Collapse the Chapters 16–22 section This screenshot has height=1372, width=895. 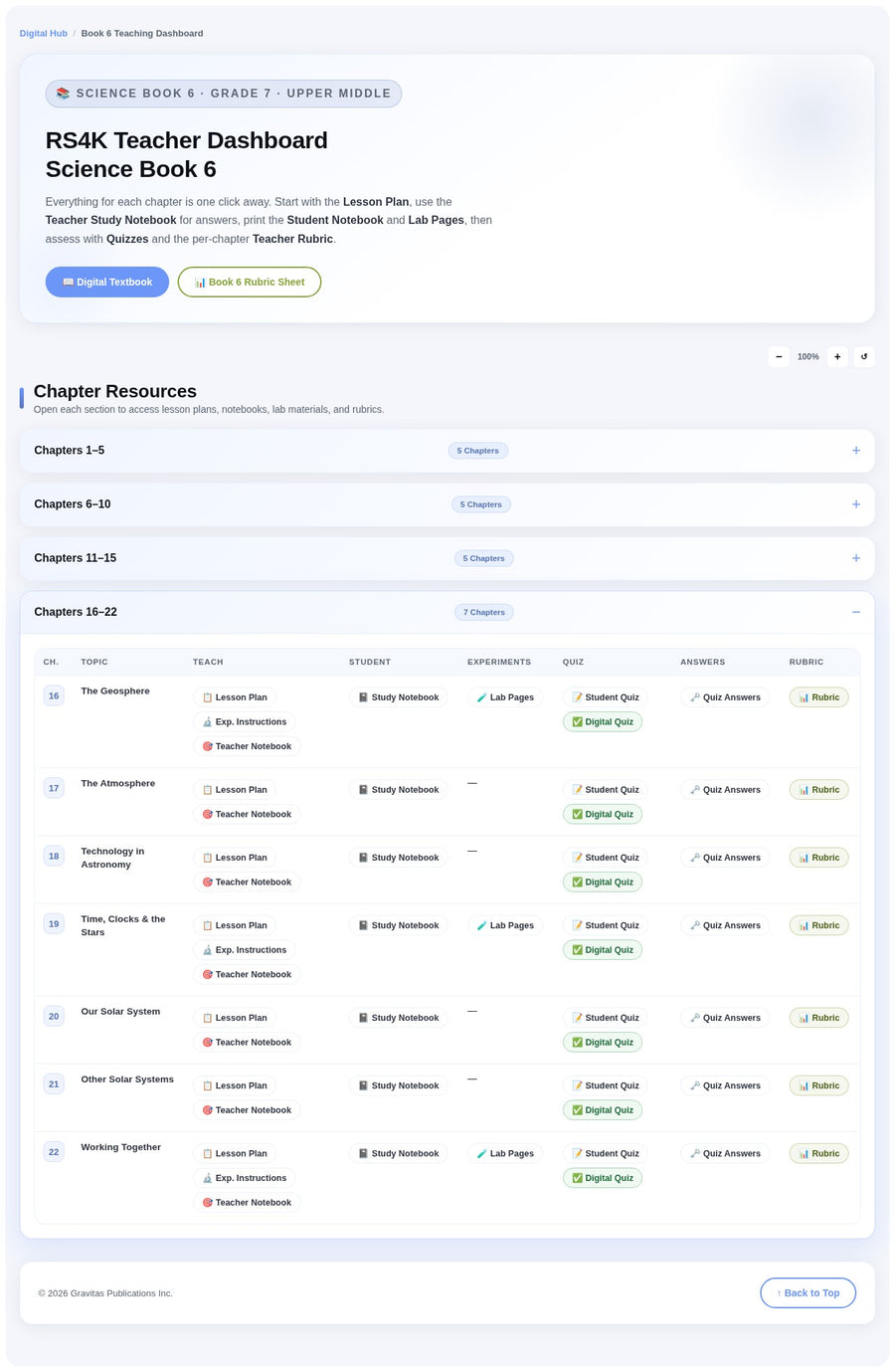pyautogui.click(x=447, y=612)
